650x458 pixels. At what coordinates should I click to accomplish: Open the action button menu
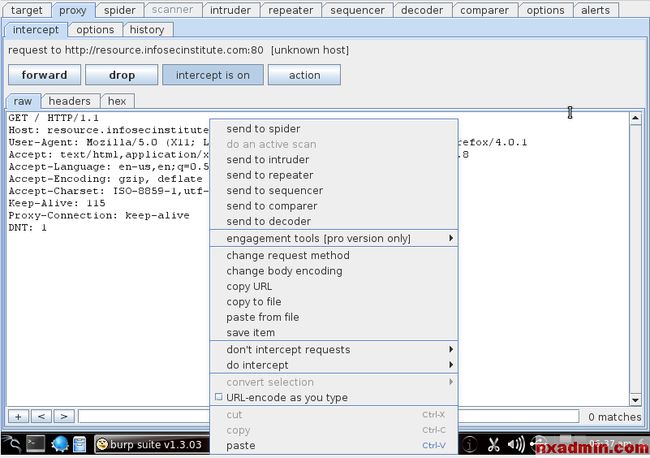pyautogui.click(x=304, y=75)
